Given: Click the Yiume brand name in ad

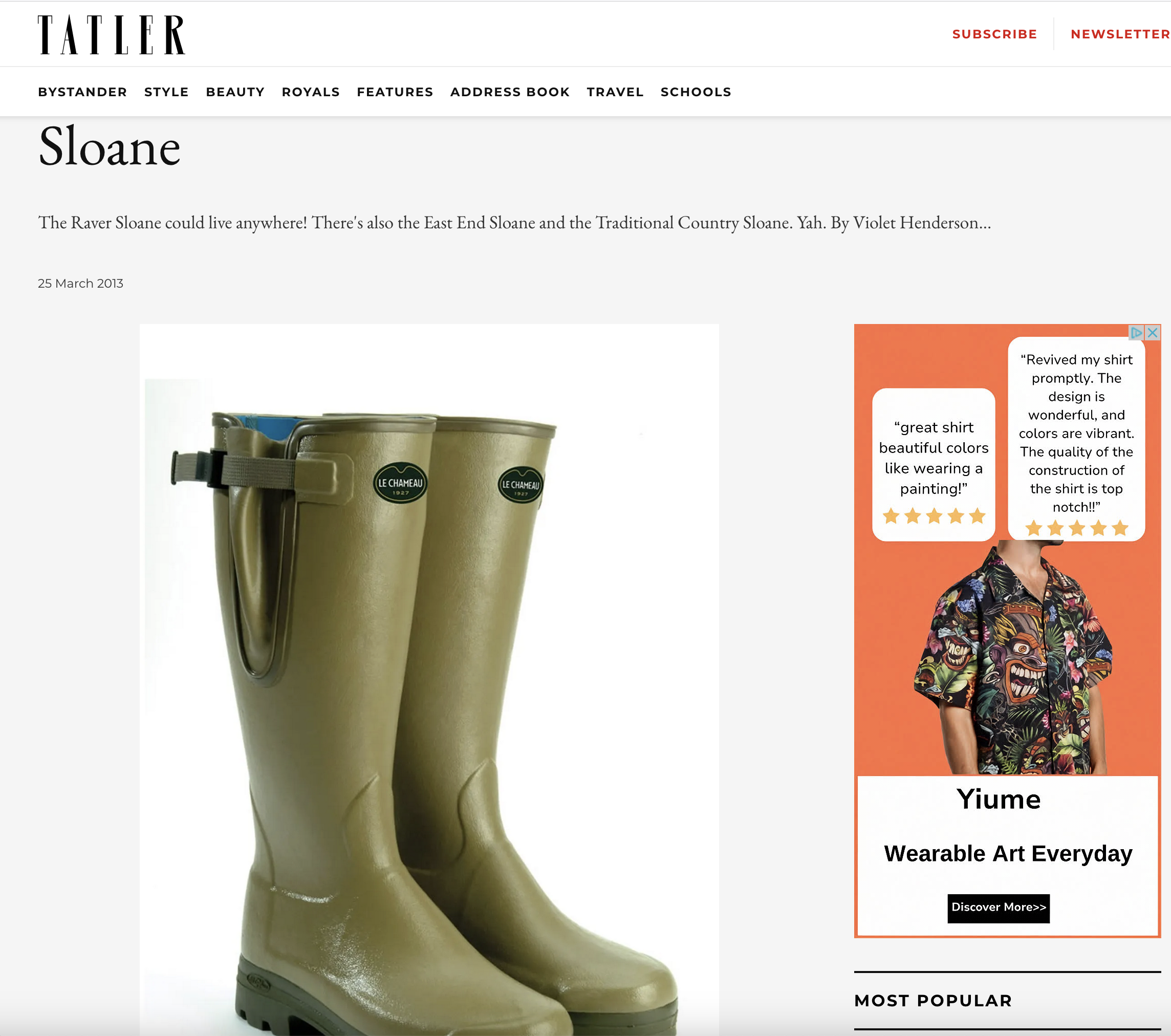Looking at the screenshot, I should point(999,800).
